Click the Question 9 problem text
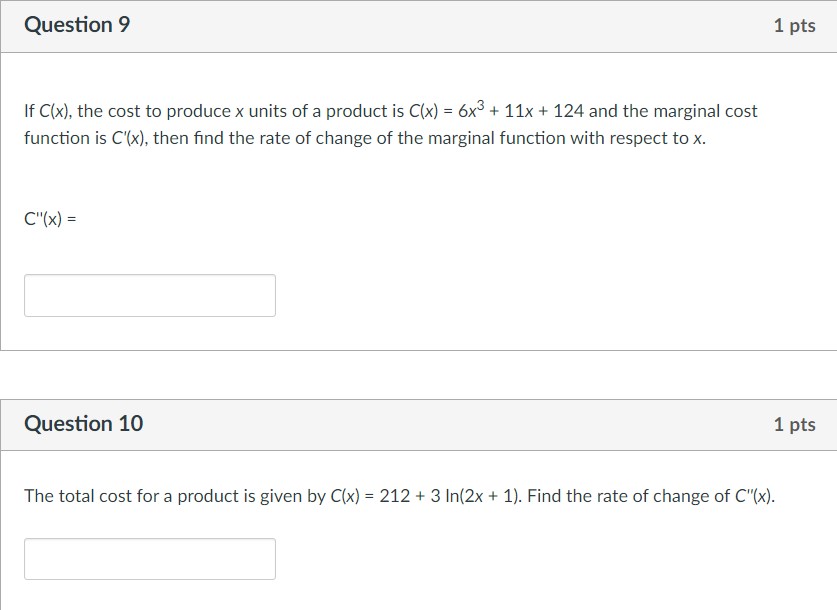Viewport: 837px width, 610px height. pyautogui.click(x=390, y=124)
